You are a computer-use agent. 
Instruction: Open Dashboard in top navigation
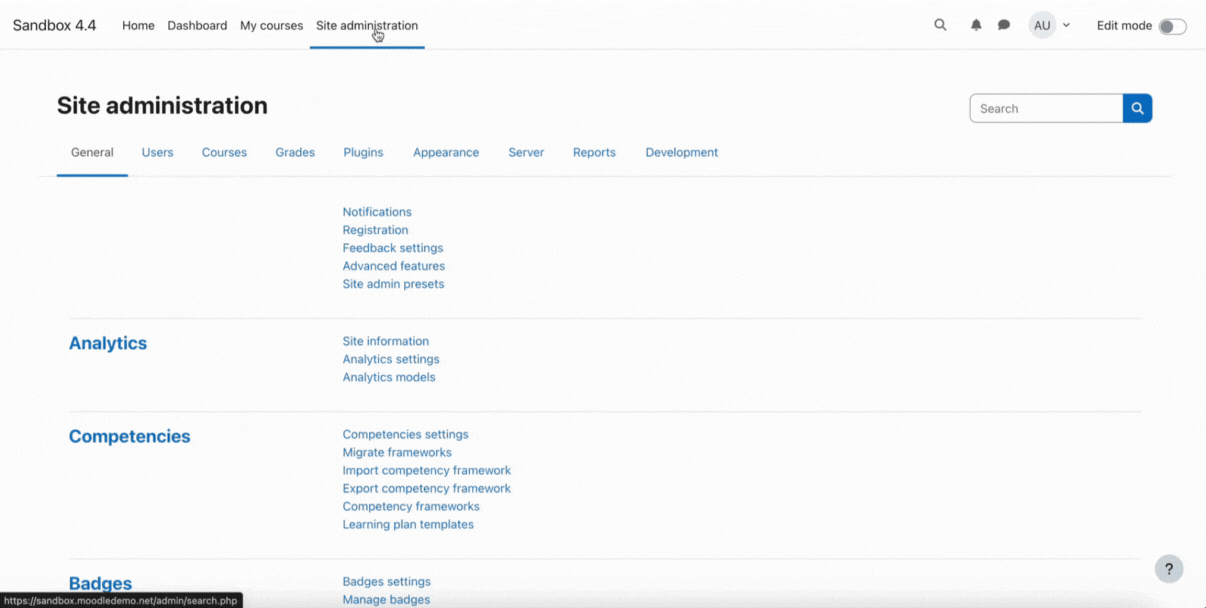(197, 25)
